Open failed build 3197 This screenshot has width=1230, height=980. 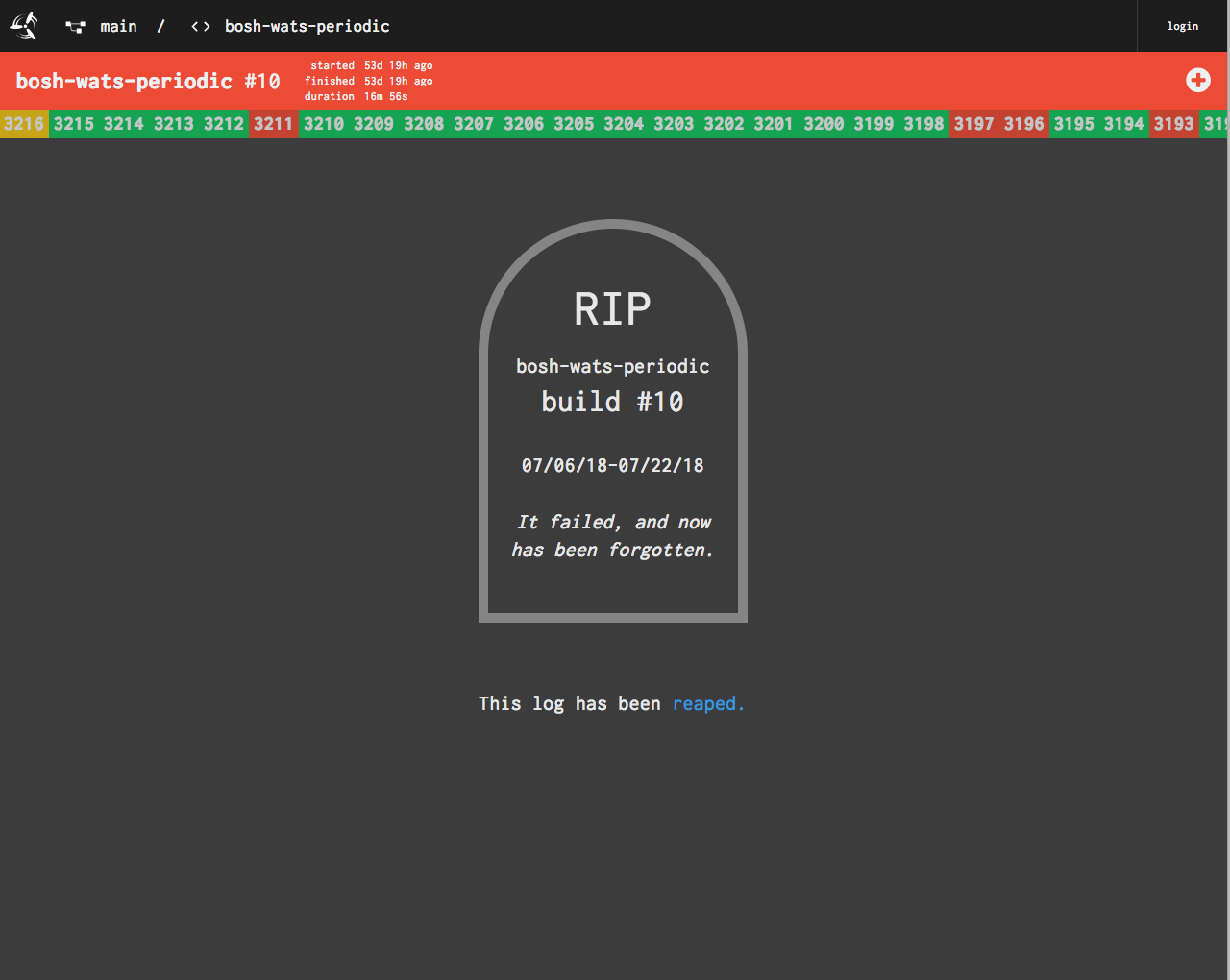point(973,124)
